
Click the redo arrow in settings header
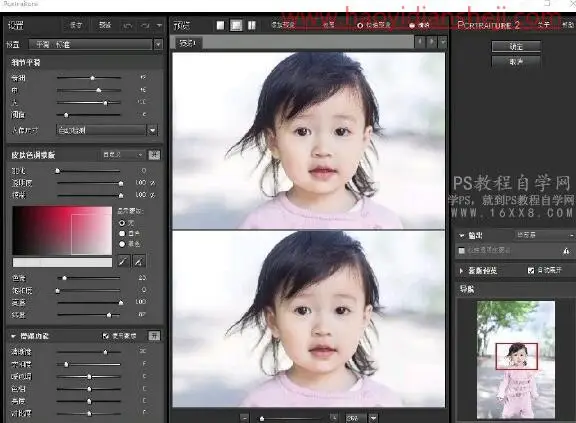(145, 25)
